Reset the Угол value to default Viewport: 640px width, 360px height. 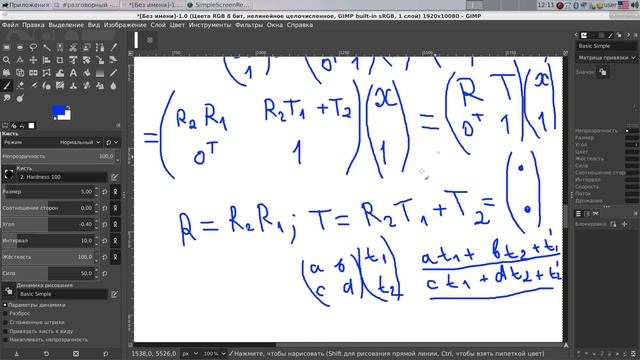tap(105, 224)
